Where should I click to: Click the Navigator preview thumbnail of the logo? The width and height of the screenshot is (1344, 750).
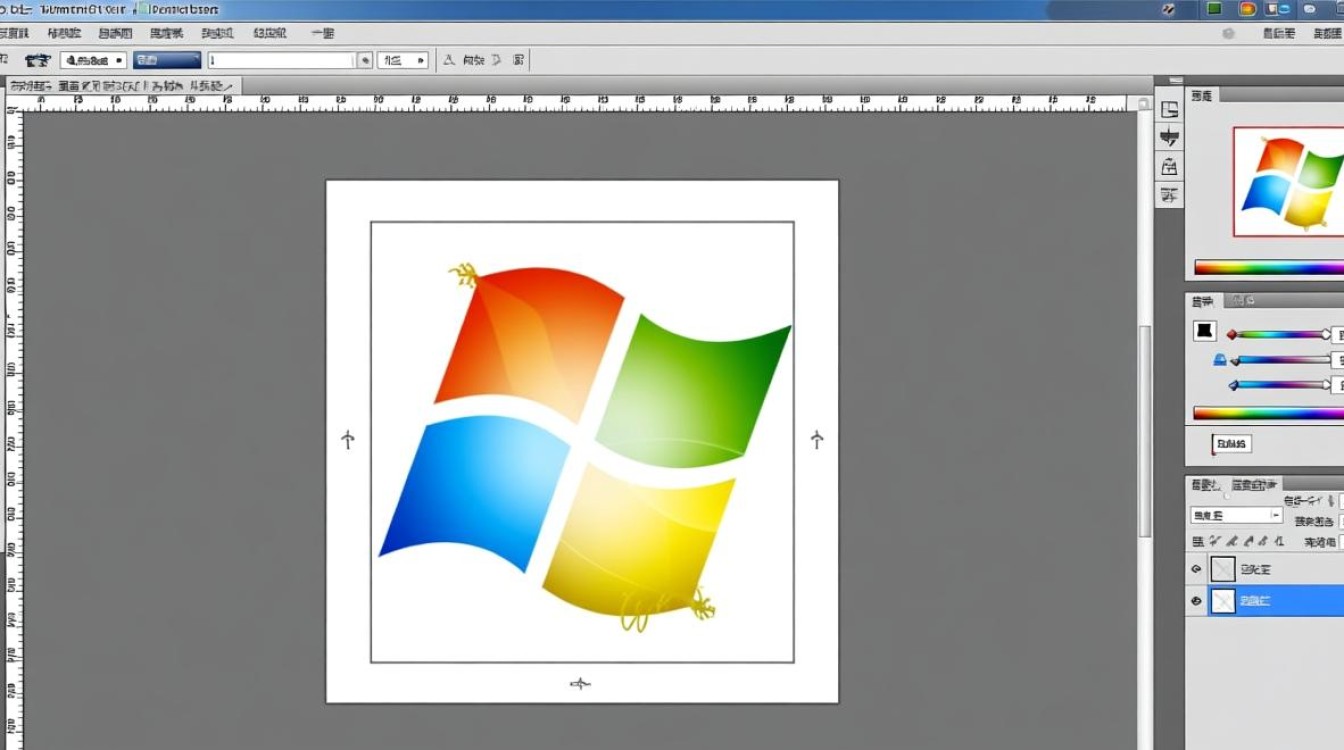click(x=1290, y=181)
